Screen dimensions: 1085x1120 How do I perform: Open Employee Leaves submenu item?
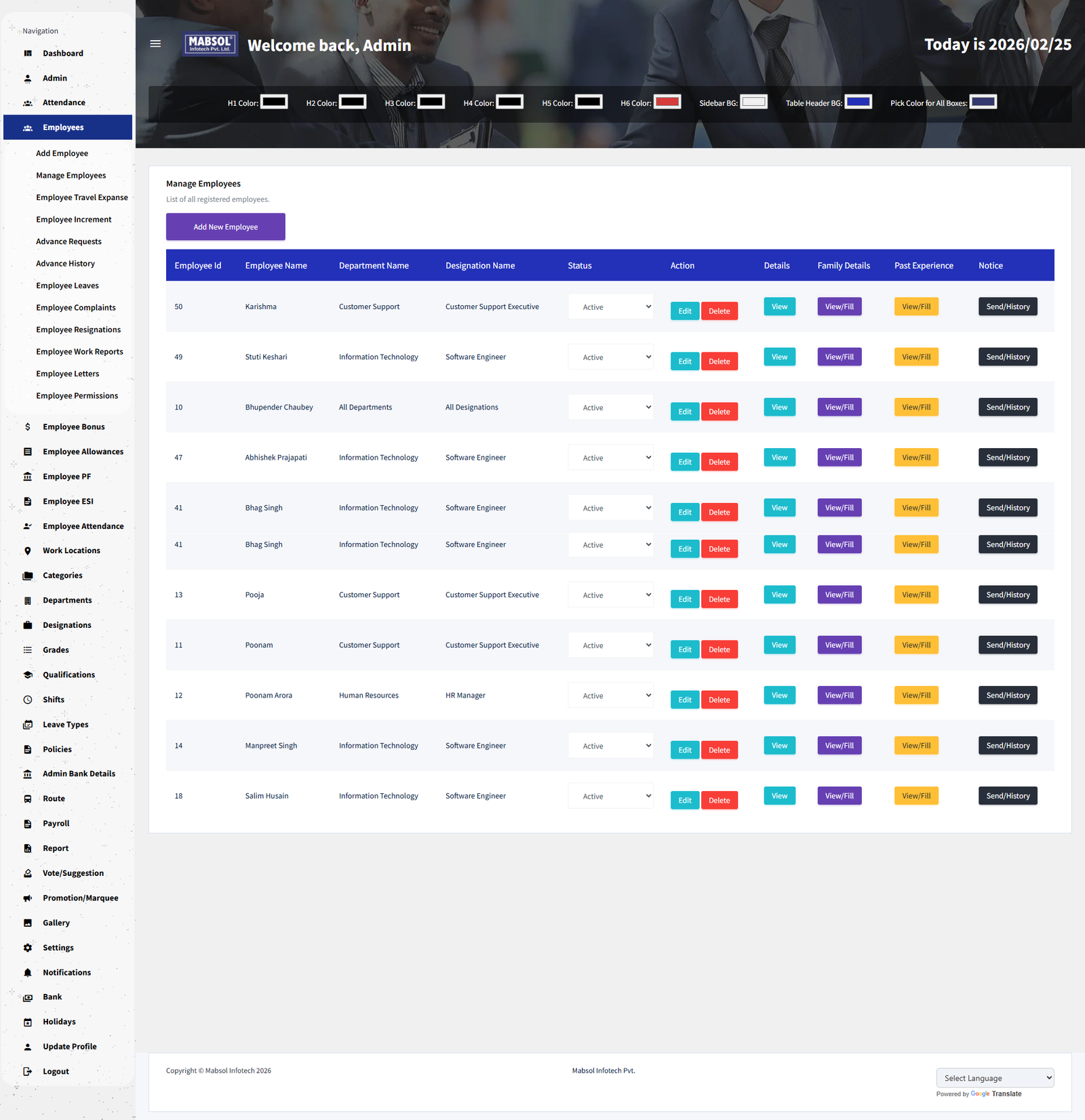tap(67, 286)
